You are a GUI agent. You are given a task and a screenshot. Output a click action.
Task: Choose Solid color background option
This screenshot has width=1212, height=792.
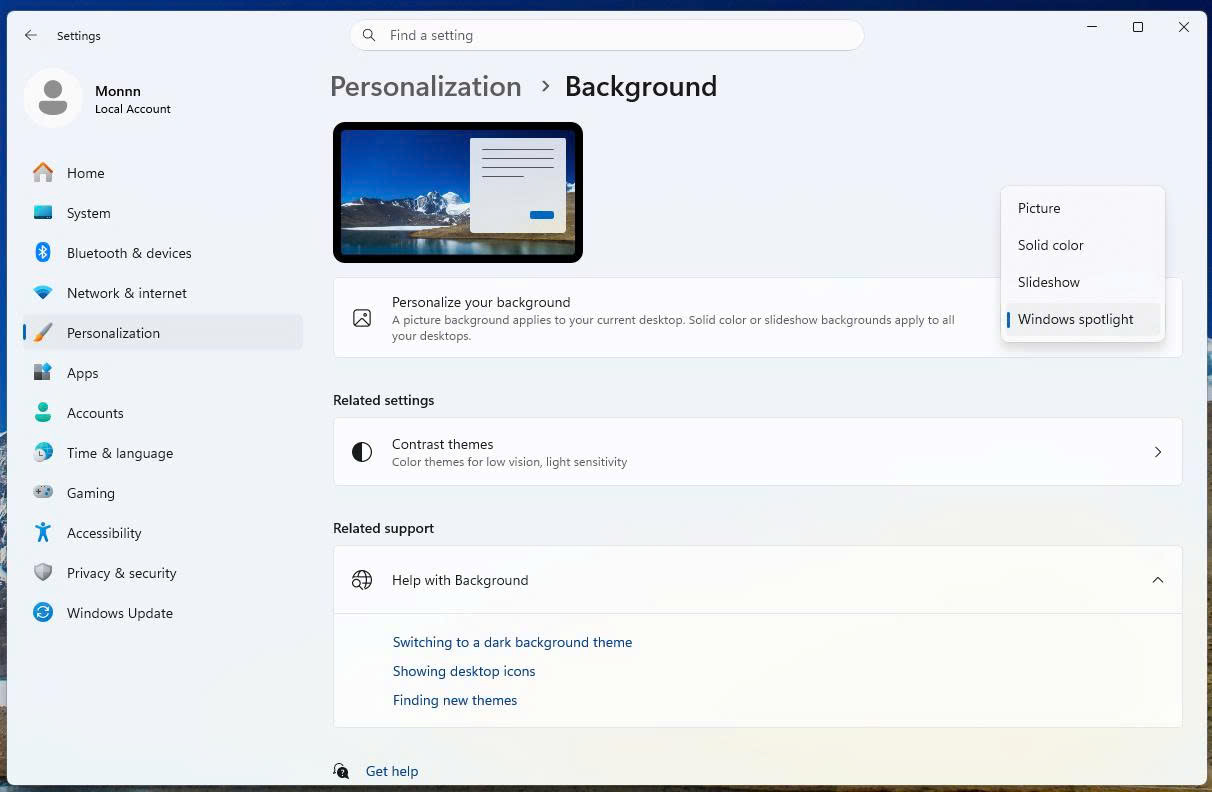tap(1083, 245)
